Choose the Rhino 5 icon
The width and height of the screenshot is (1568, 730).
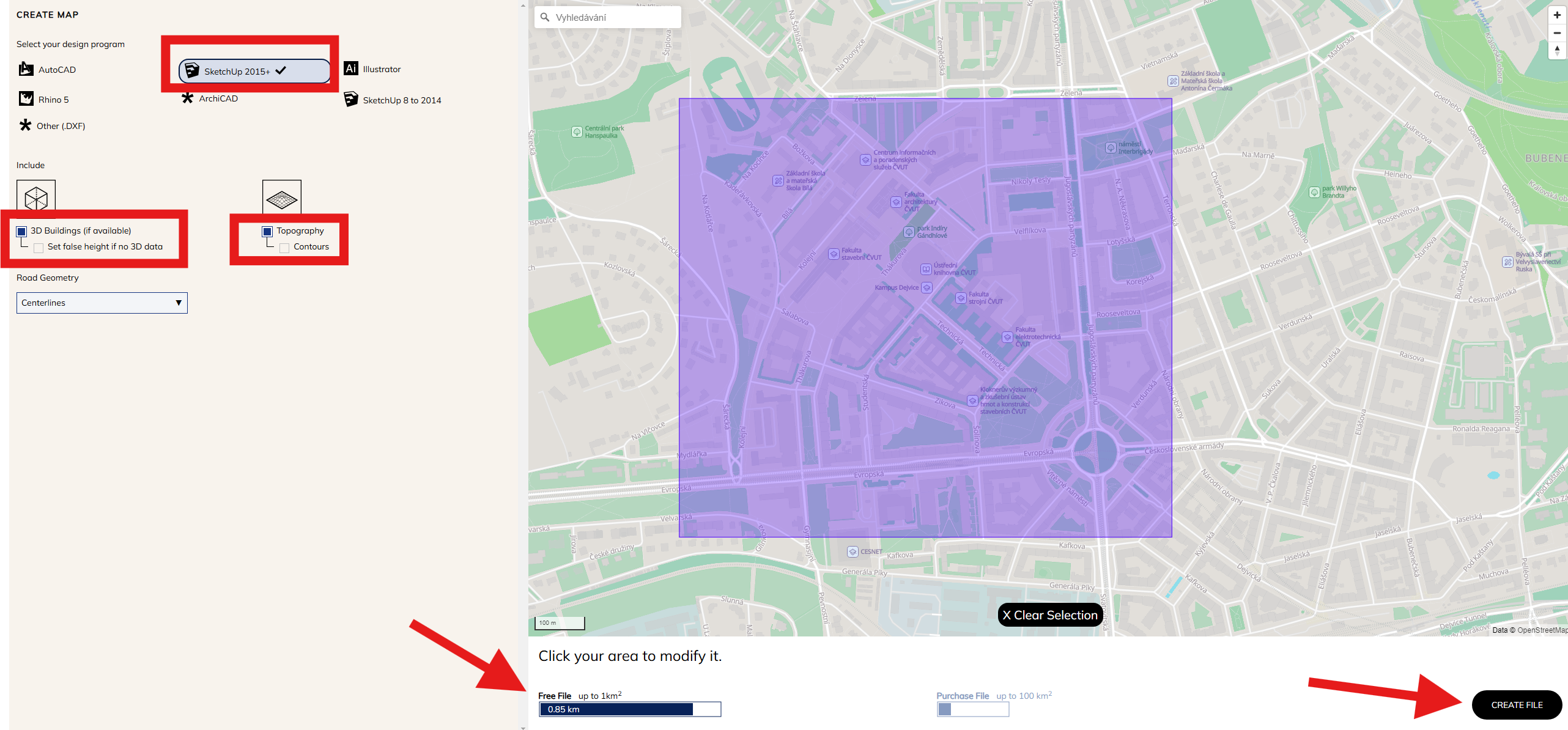pyautogui.click(x=26, y=99)
